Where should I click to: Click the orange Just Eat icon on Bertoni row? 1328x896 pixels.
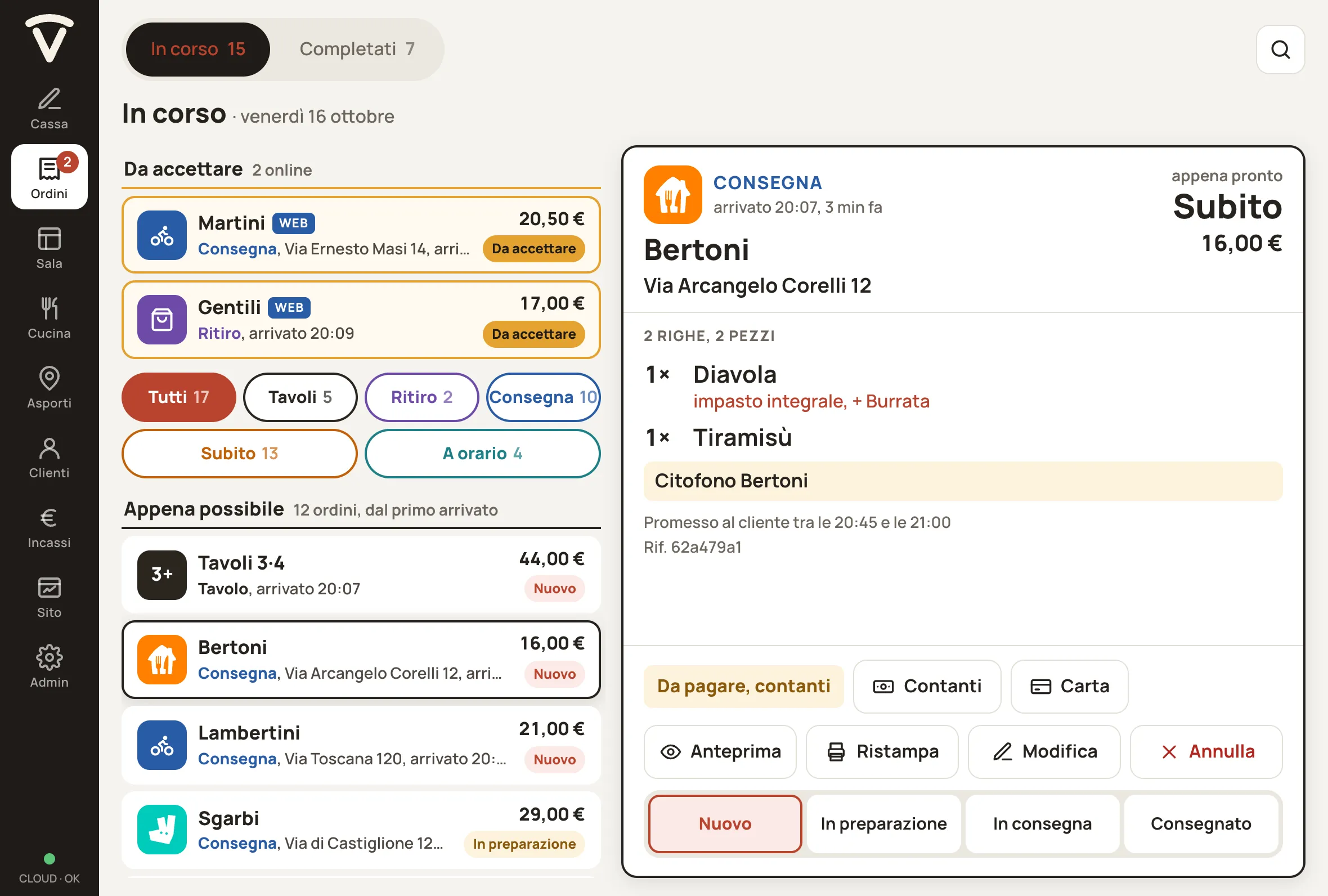pyautogui.click(x=161, y=660)
